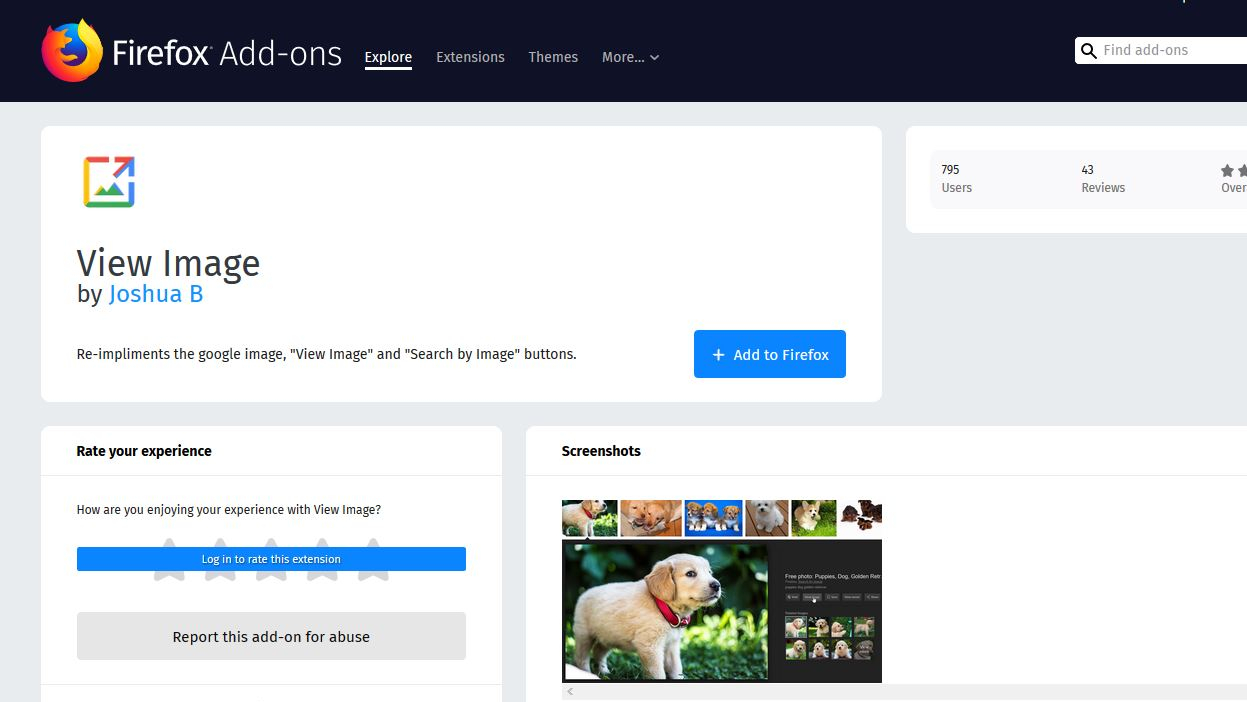Screen dimensions: 1247x702
Task: Click Log in to rate this extension
Action: 271,559
